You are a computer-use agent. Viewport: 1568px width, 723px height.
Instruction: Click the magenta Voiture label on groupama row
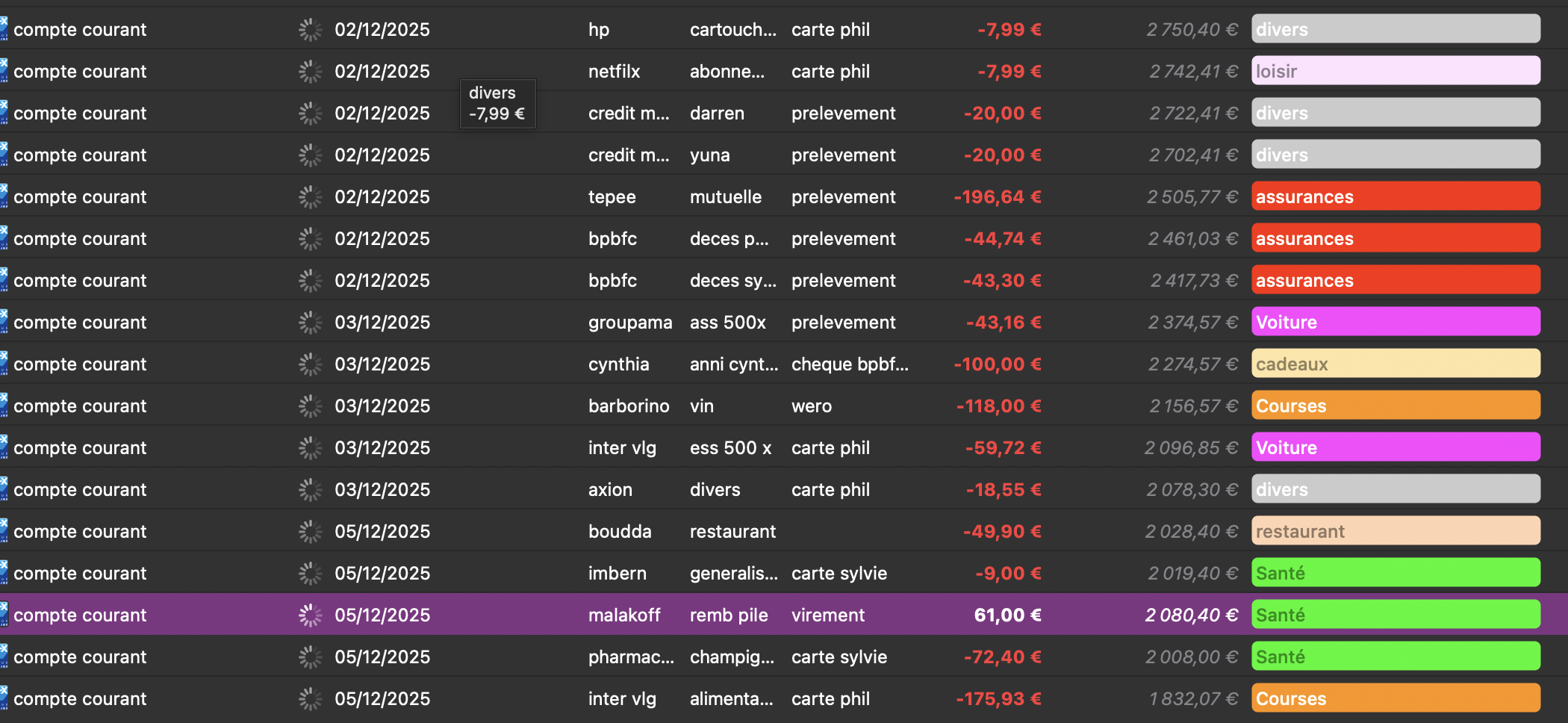click(1395, 323)
